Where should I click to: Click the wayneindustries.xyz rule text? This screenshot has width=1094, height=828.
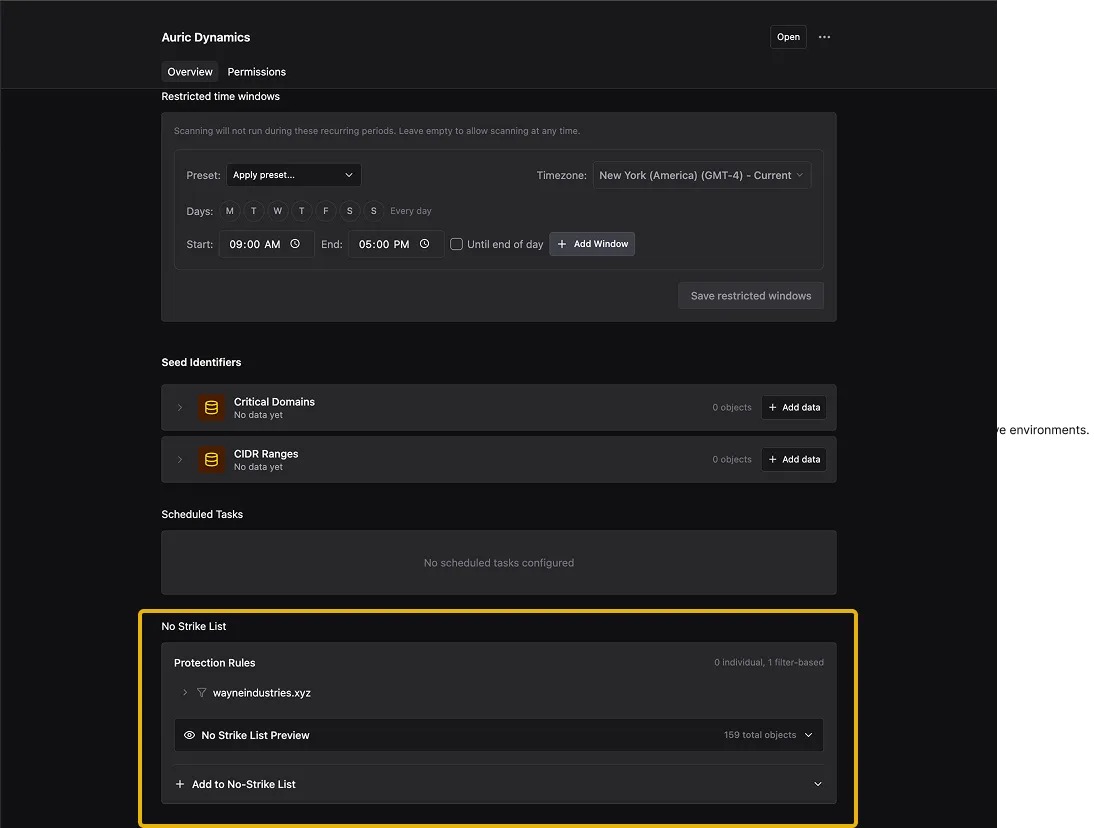(262, 693)
